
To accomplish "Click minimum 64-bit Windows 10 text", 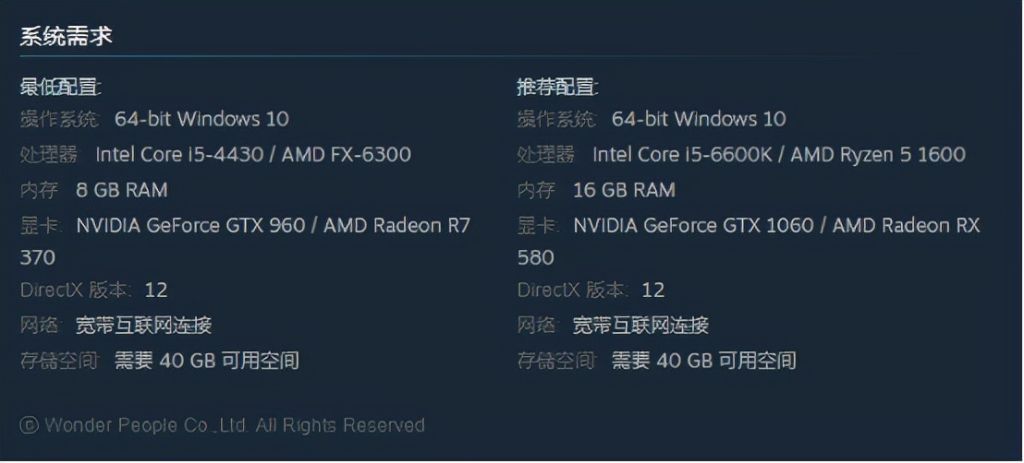I will (202, 119).
